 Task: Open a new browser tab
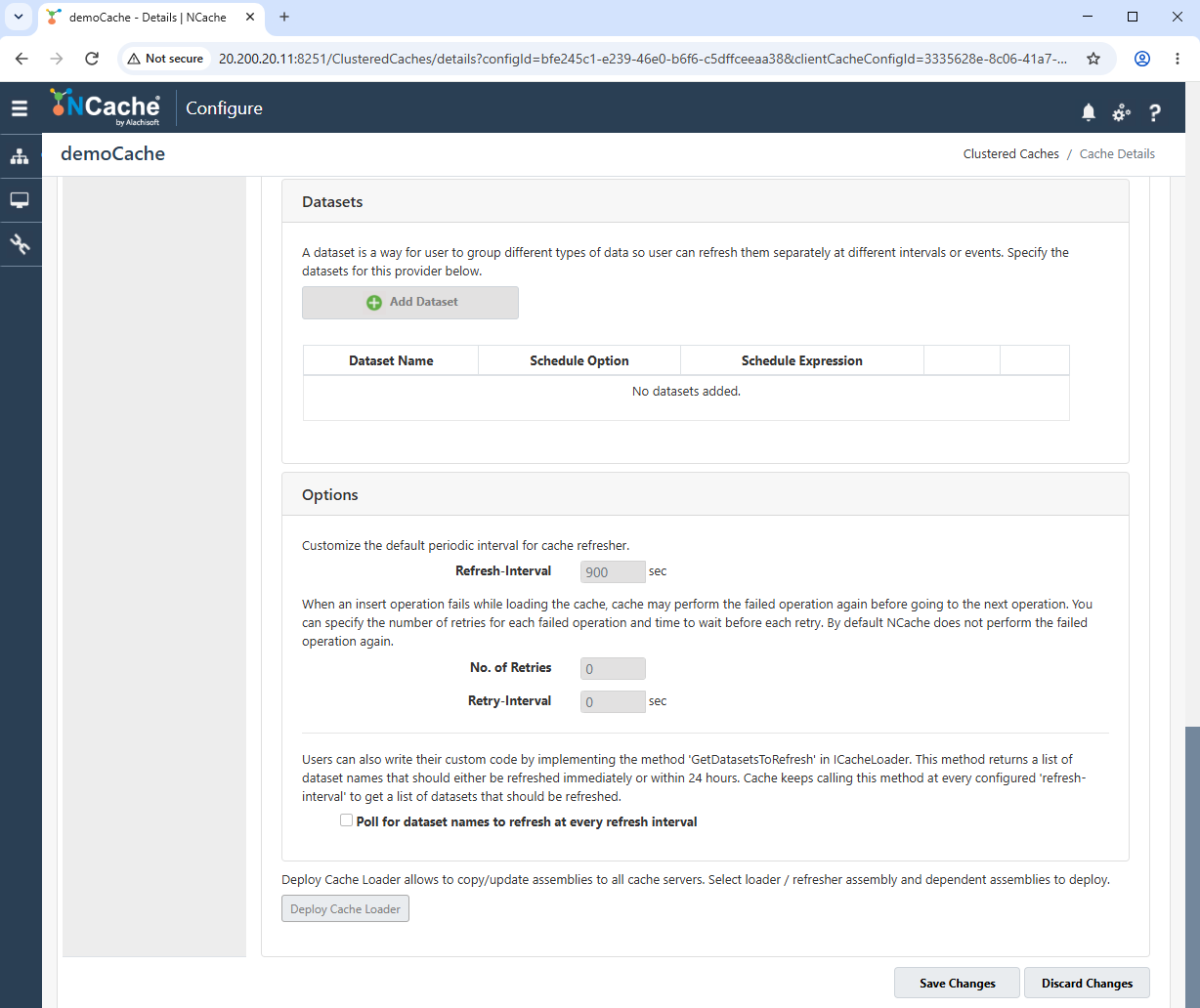(x=284, y=17)
